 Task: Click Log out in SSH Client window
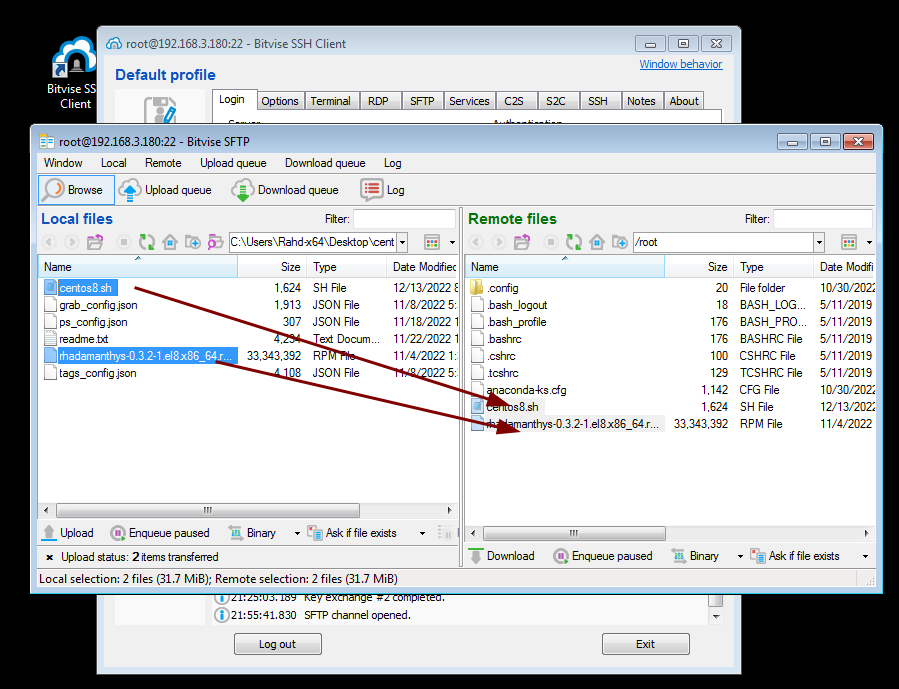[x=277, y=644]
